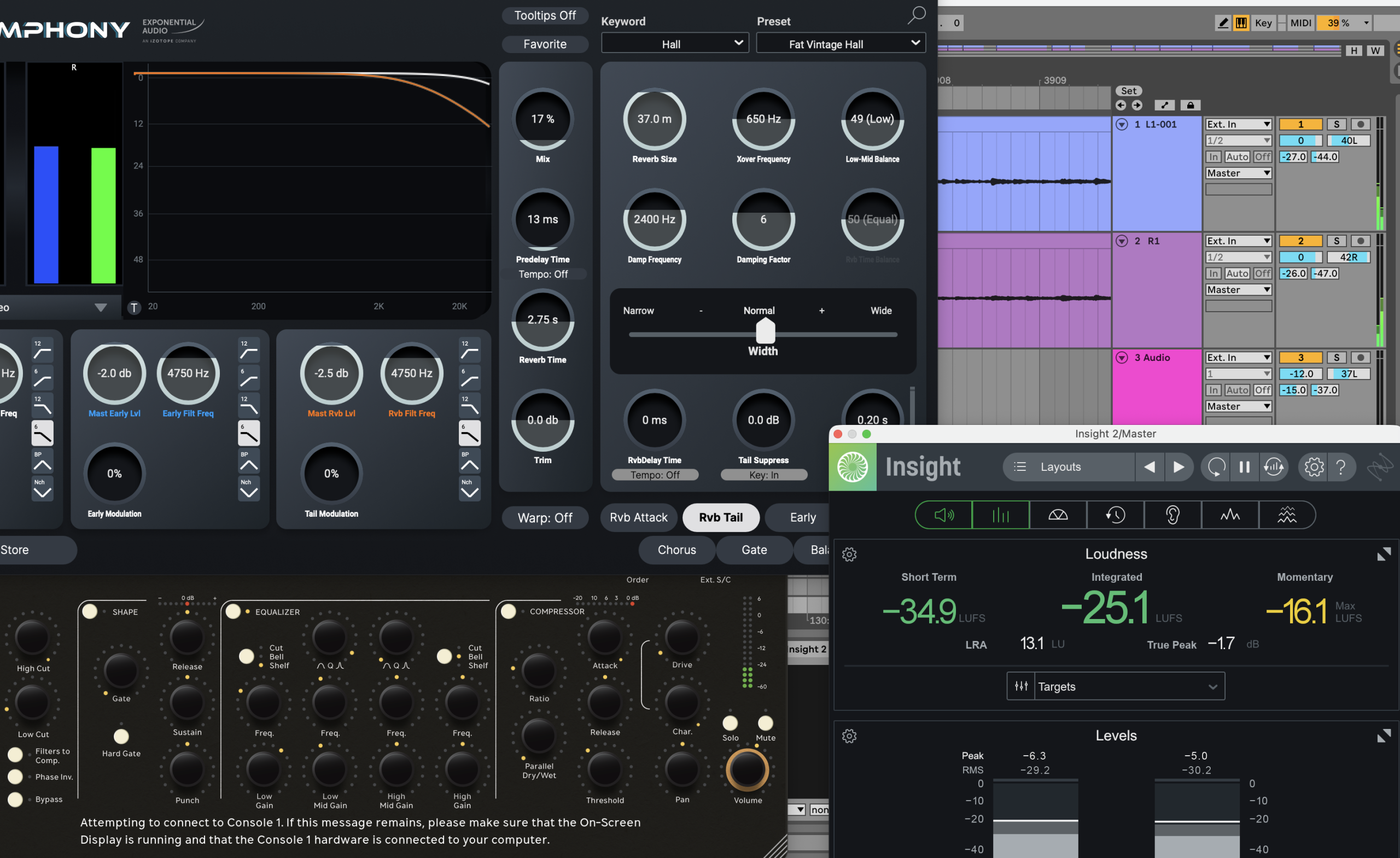1400x858 pixels.
Task: Click the Volume knob on Console 1
Action: (748, 770)
